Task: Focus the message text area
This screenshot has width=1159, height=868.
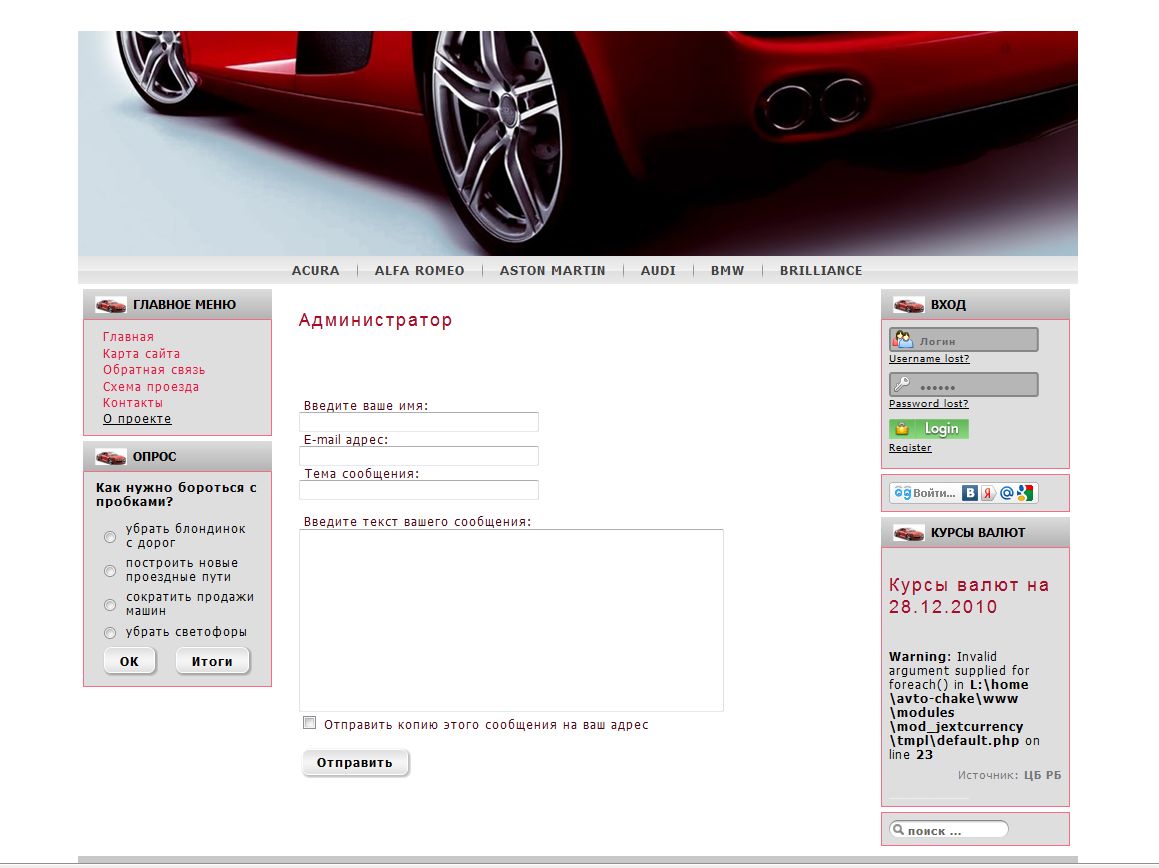Action: point(511,620)
